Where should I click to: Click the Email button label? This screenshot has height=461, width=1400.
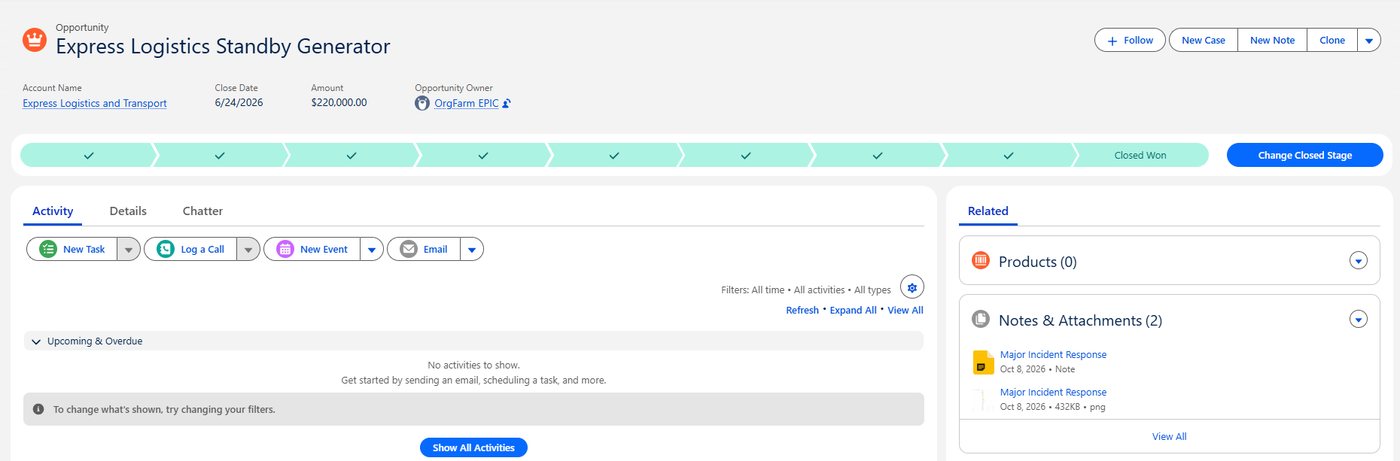435,249
